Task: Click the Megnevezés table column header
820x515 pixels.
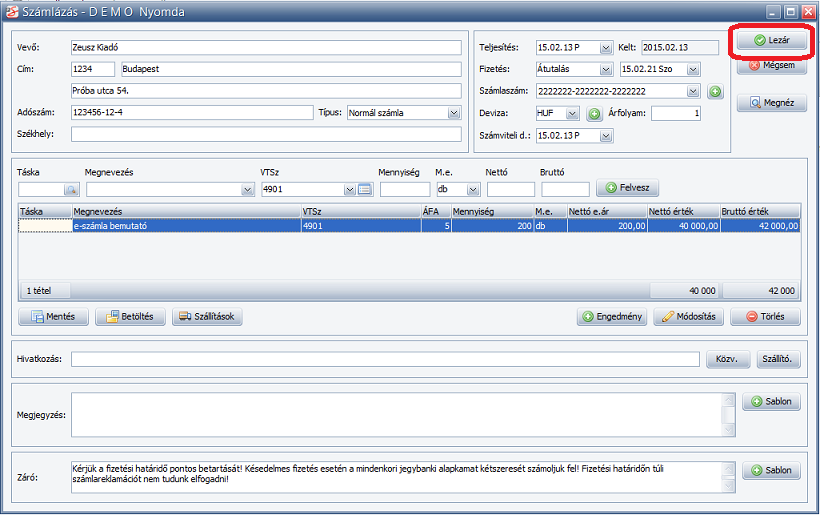Action: click(186, 212)
